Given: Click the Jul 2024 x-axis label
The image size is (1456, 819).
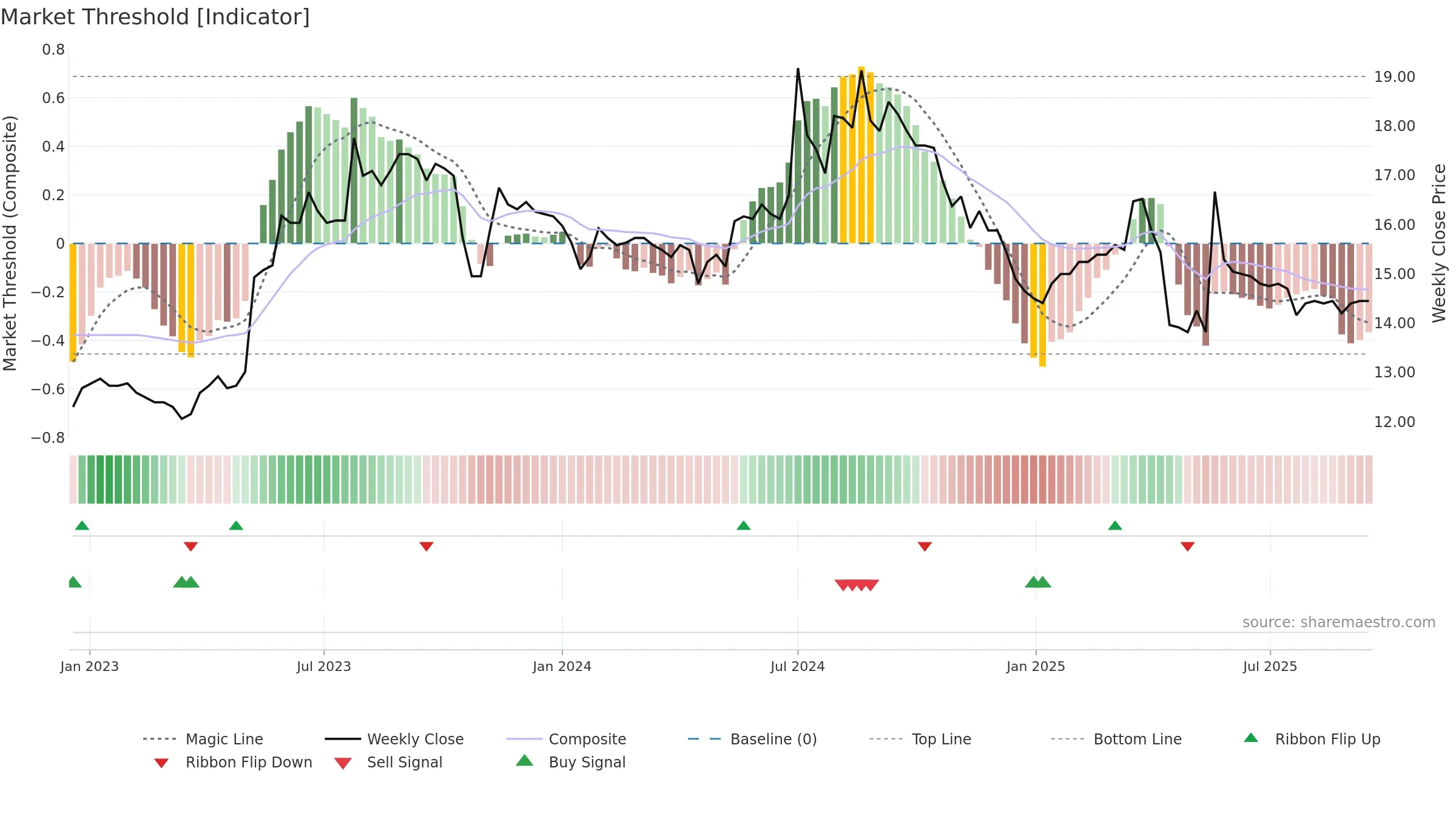Looking at the screenshot, I should pyautogui.click(x=798, y=667).
